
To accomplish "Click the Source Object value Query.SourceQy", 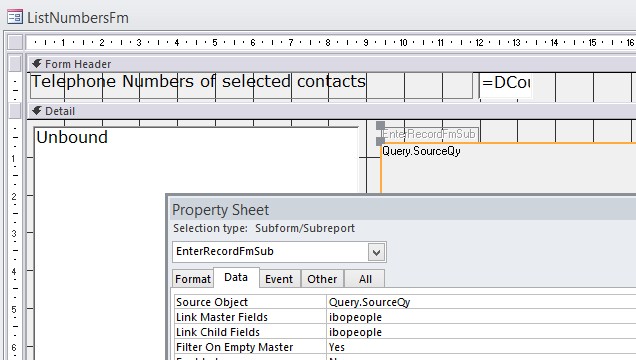I will 481,302.
